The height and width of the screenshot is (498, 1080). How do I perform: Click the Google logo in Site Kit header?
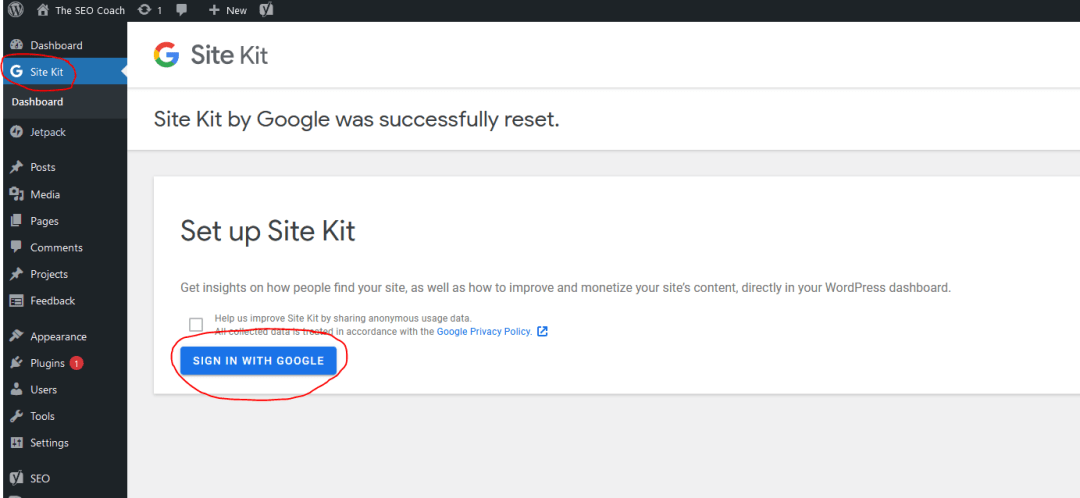166,54
